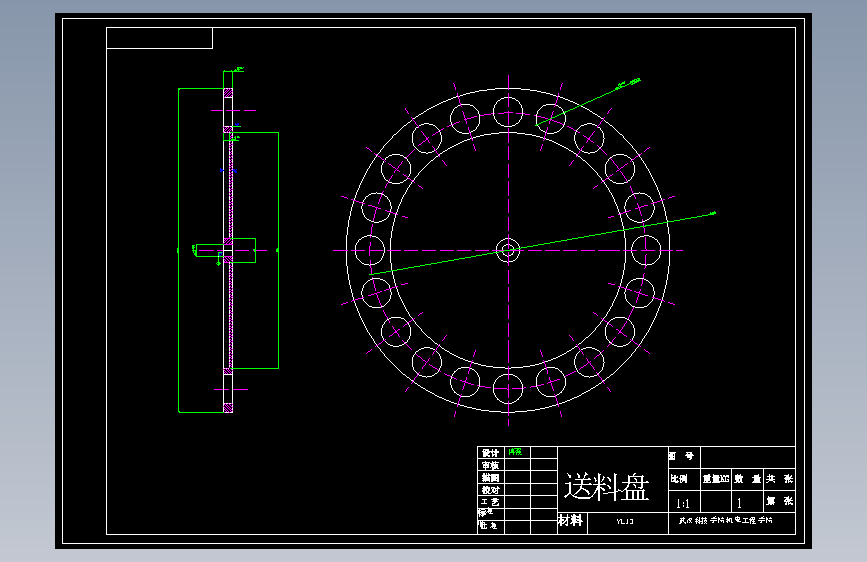Click the 重量KG header cell
This screenshot has height=562, width=867.
click(716, 479)
